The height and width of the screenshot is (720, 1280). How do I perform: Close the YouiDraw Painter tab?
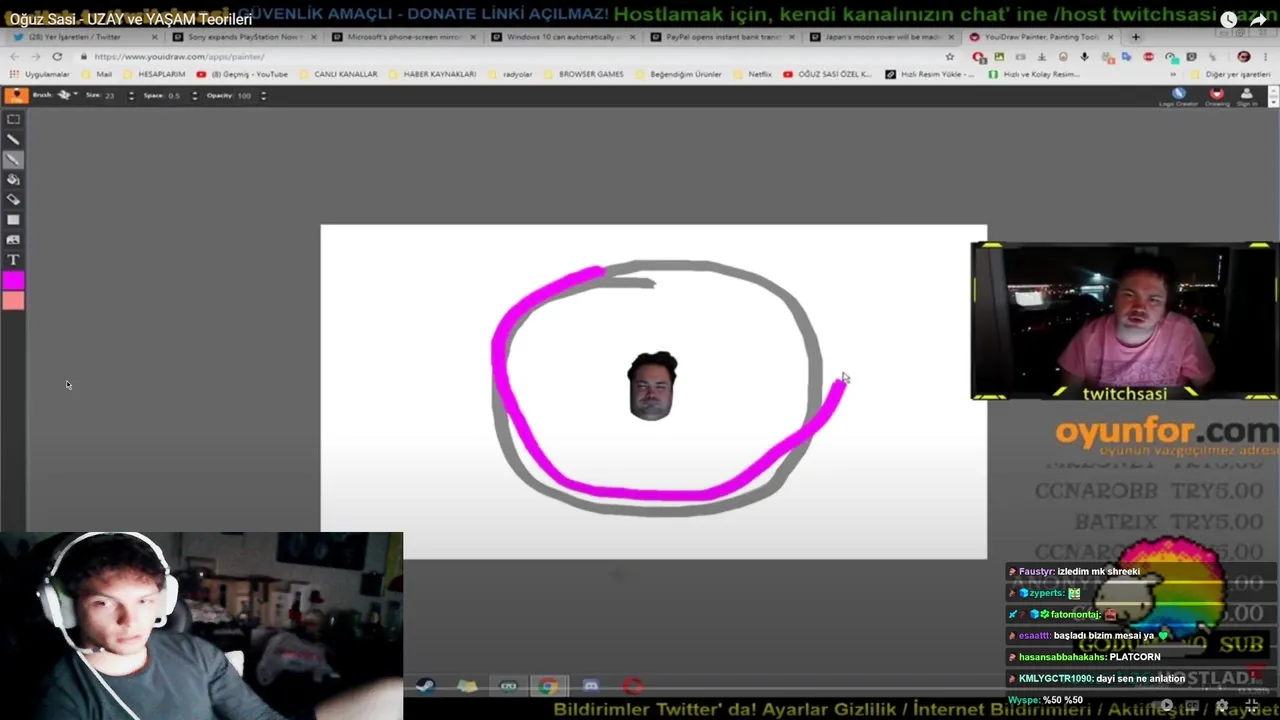(x=1110, y=37)
